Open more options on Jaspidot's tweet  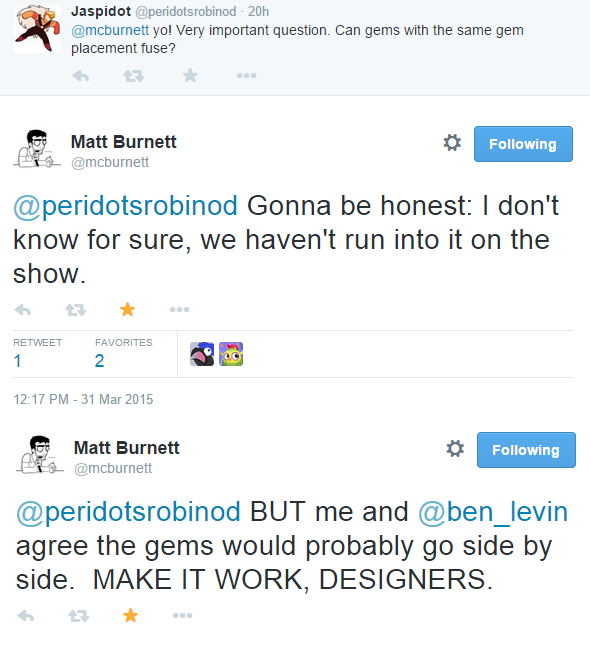[x=246, y=75]
